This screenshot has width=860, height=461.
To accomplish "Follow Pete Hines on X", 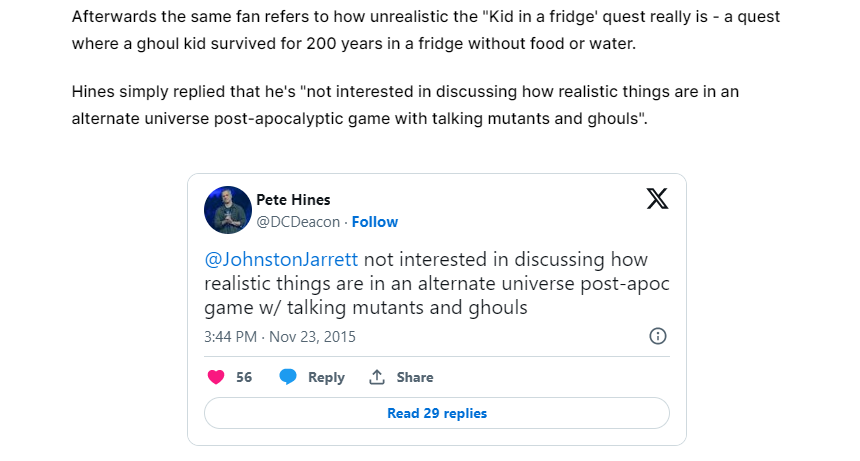I will pyautogui.click(x=375, y=222).
